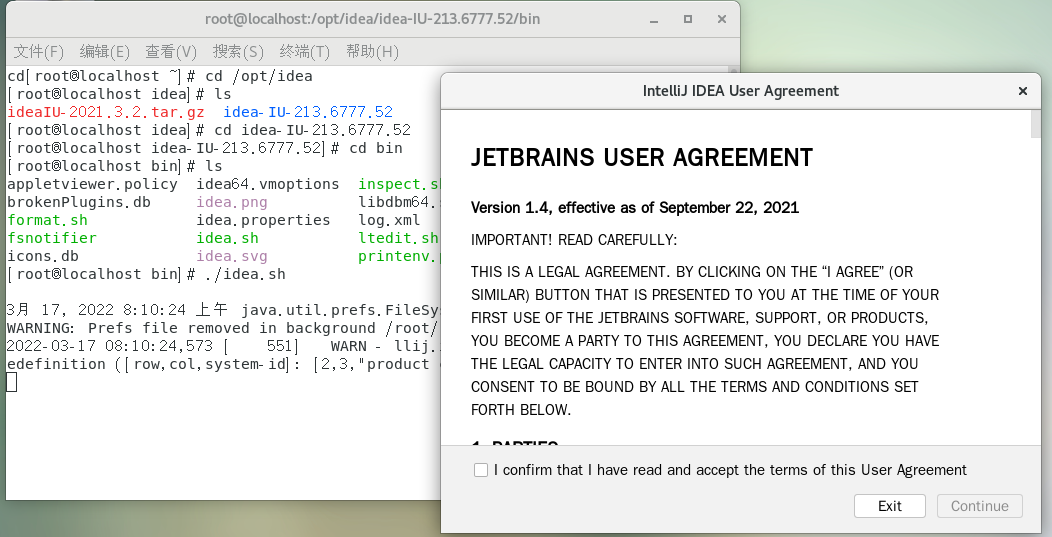This screenshot has height=537, width=1052.
Task: Click format.sh in terminal listing
Action: point(47,220)
